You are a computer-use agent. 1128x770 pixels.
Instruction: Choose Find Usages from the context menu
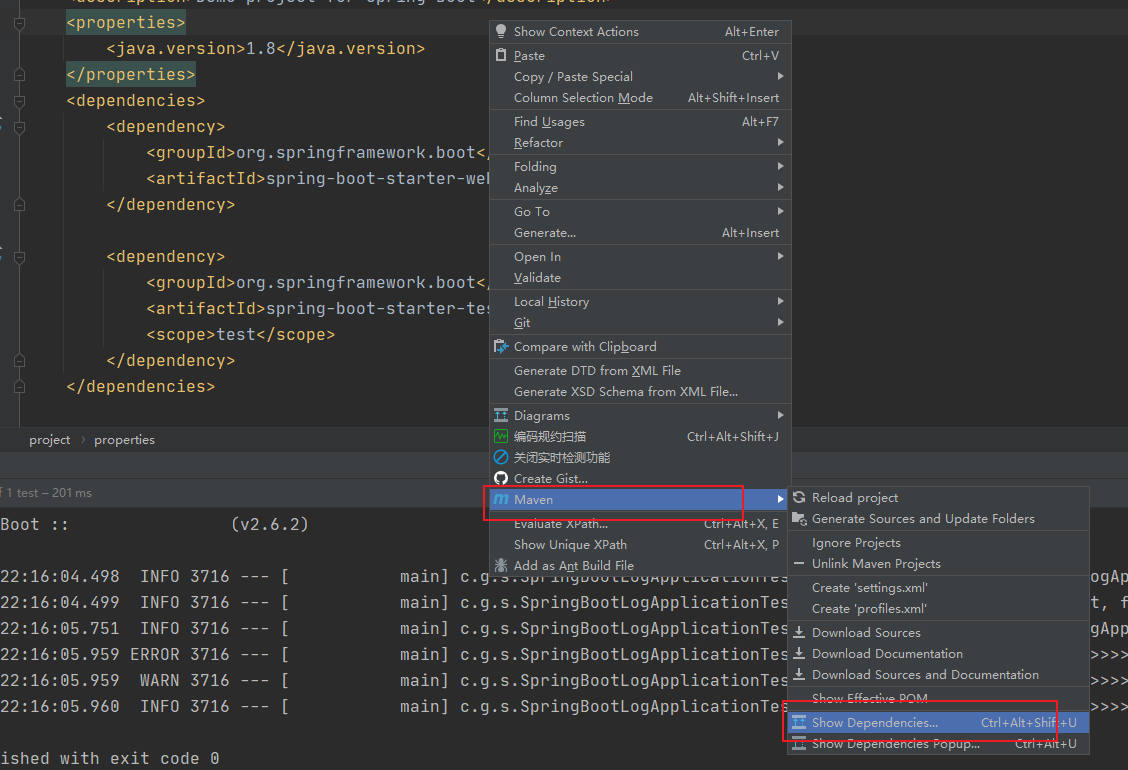pos(549,122)
